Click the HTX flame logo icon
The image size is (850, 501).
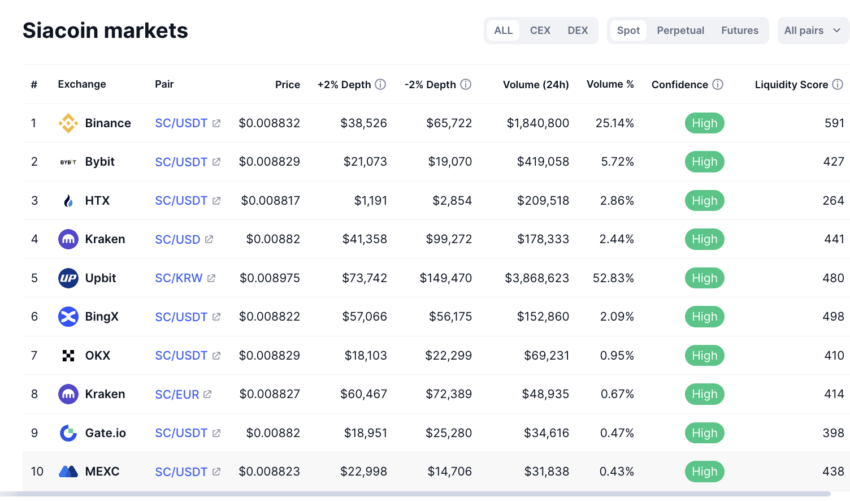[x=68, y=201]
